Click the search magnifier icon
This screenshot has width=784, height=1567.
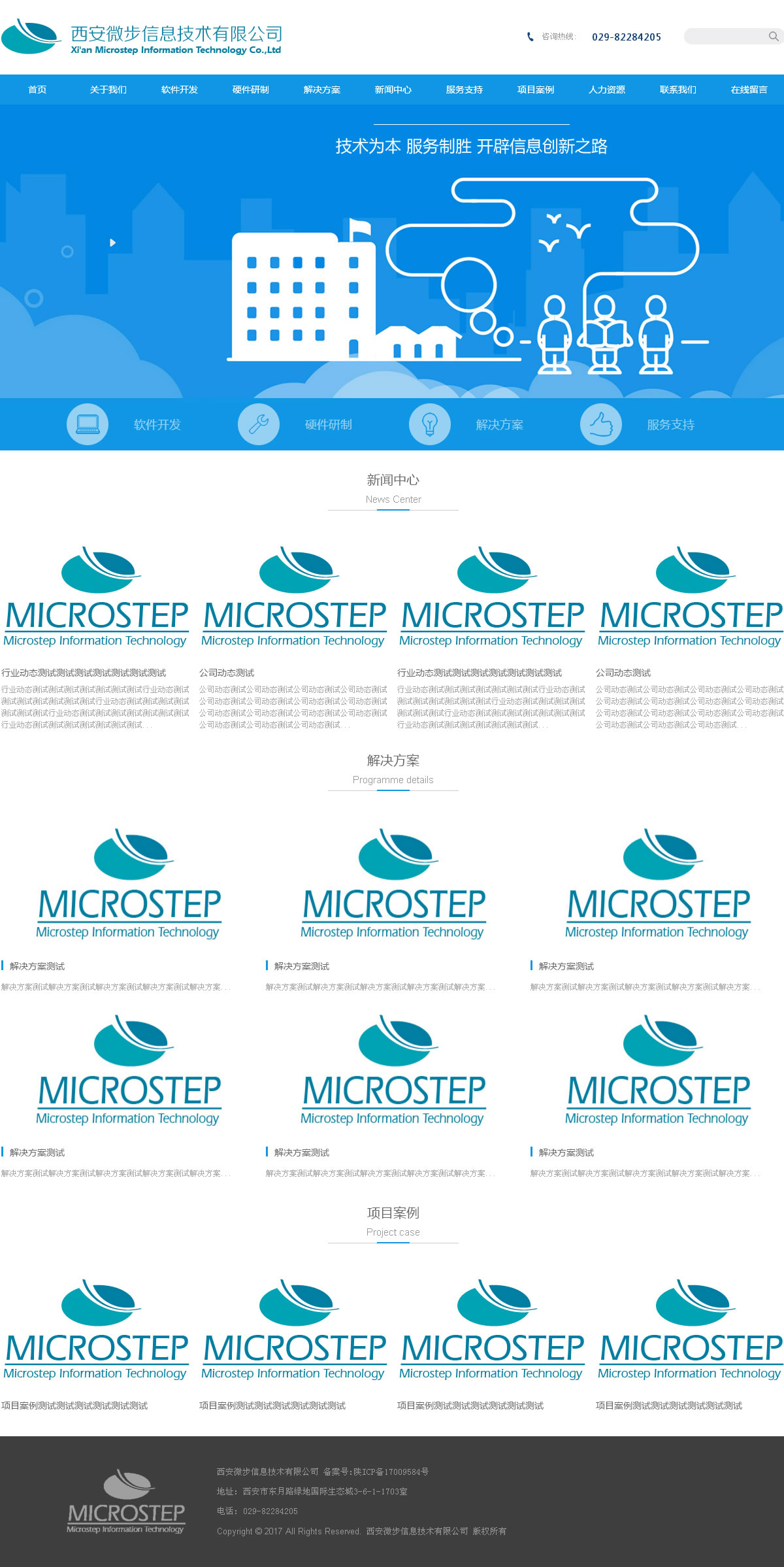[x=773, y=37]
